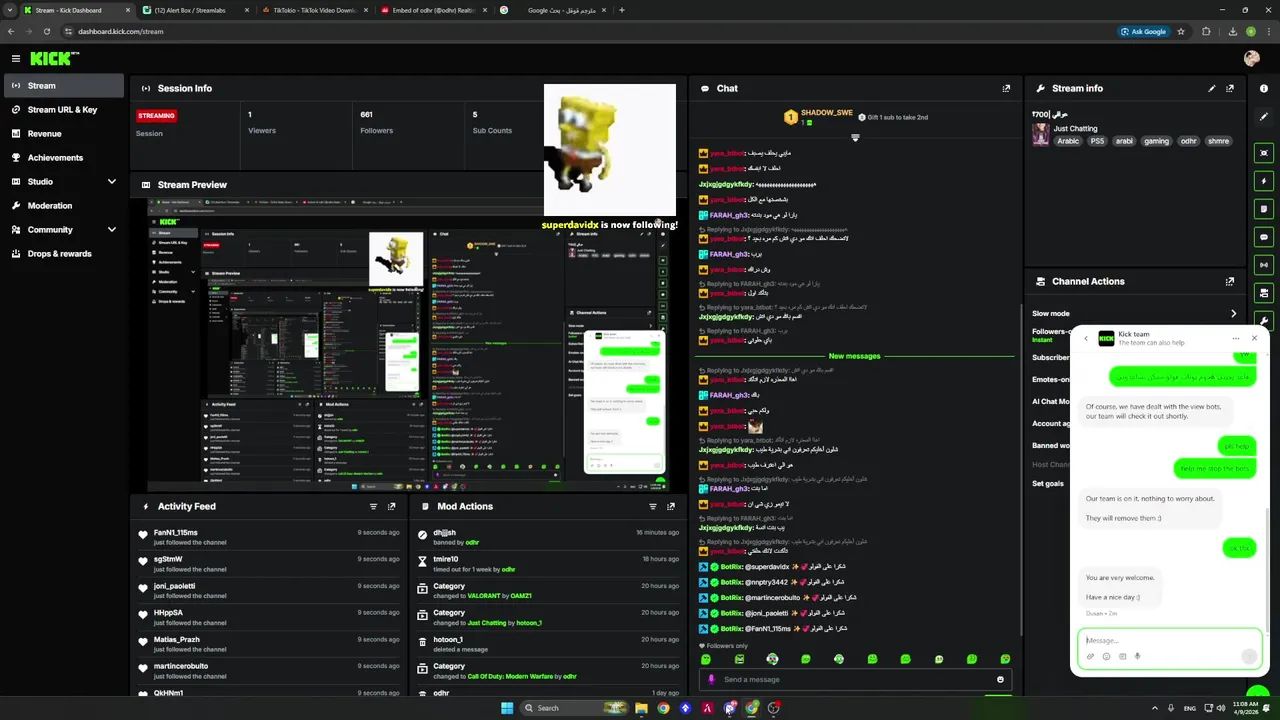This screenshot has width=1280, height=720.
Task: Close the Kick team support chat
Action: pos(1254,338)
